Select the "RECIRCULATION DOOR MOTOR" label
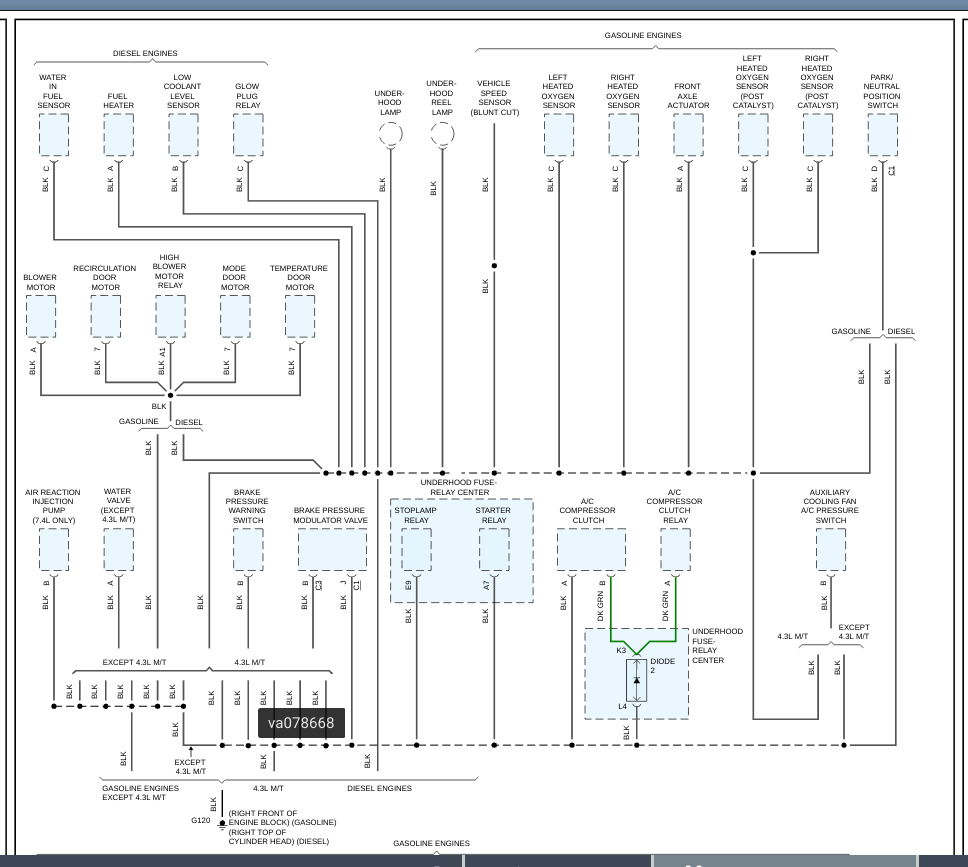968x867 pixels. point(105,277)
